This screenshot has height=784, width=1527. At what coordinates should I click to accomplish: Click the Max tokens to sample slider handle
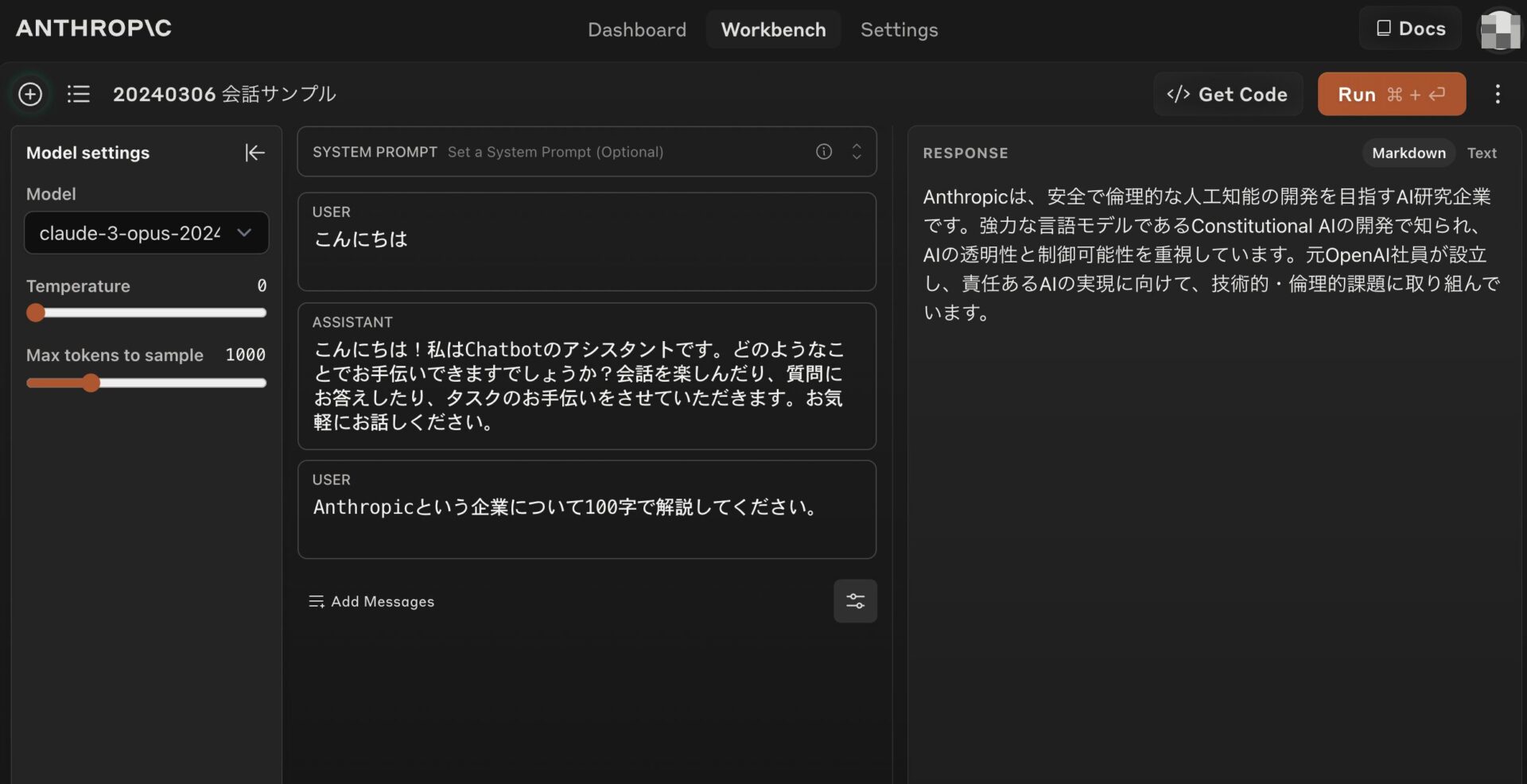tap(91, 383)
